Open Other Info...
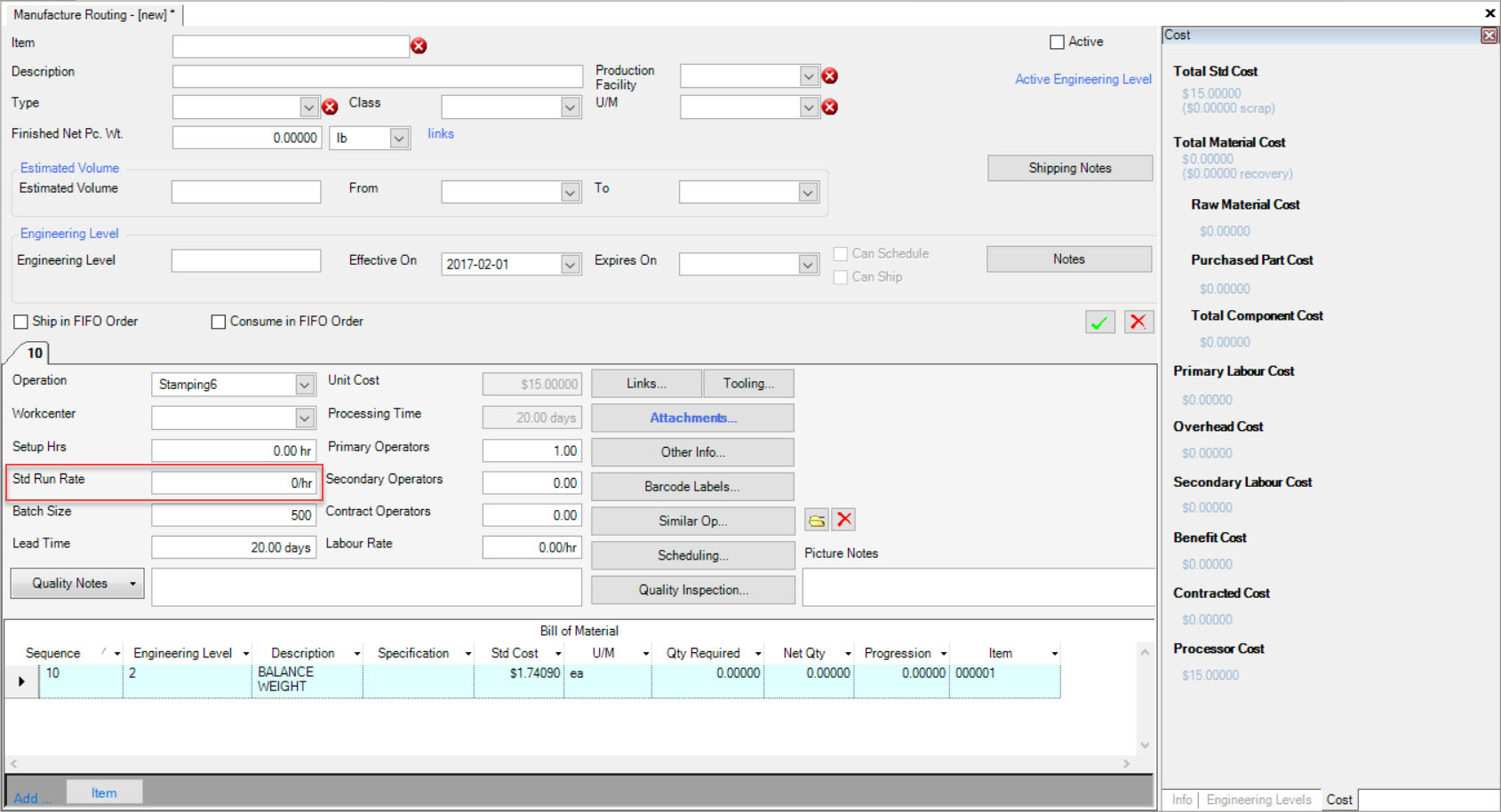The width and height of the screenshot is (1501, 812). [693, 452]
